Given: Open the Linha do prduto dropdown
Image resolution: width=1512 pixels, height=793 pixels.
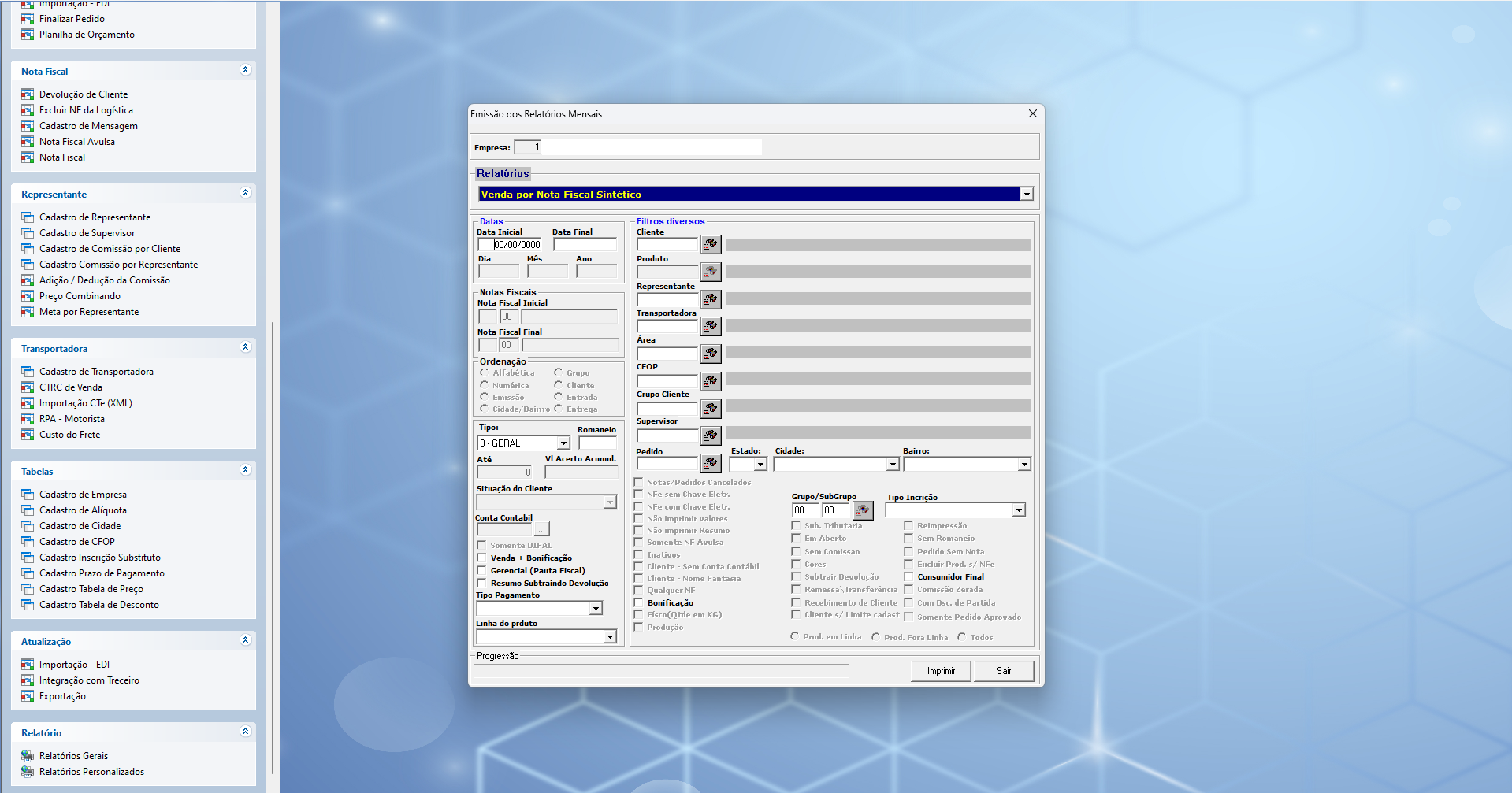Looking at the screenshot, I should 610,636.
